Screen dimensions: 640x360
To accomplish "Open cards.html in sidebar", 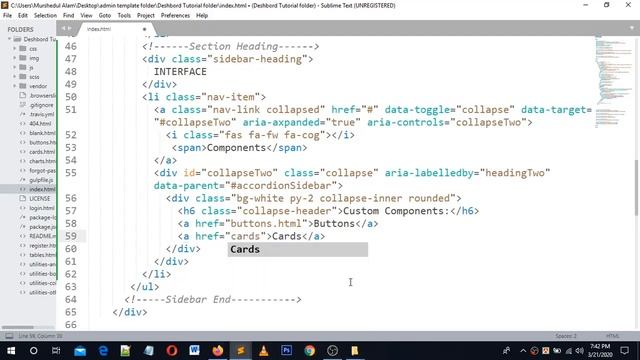I will (x=42, y=152).
